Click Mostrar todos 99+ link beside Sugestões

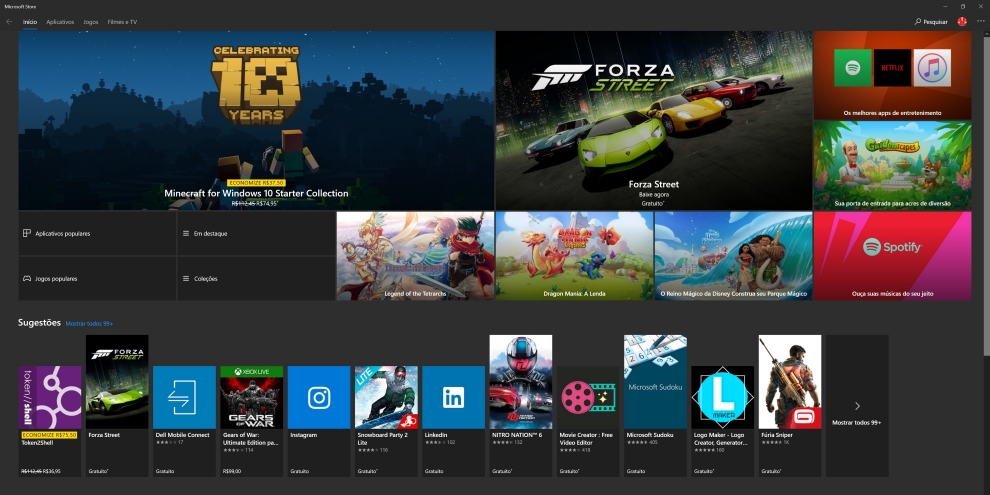point(89,323)
